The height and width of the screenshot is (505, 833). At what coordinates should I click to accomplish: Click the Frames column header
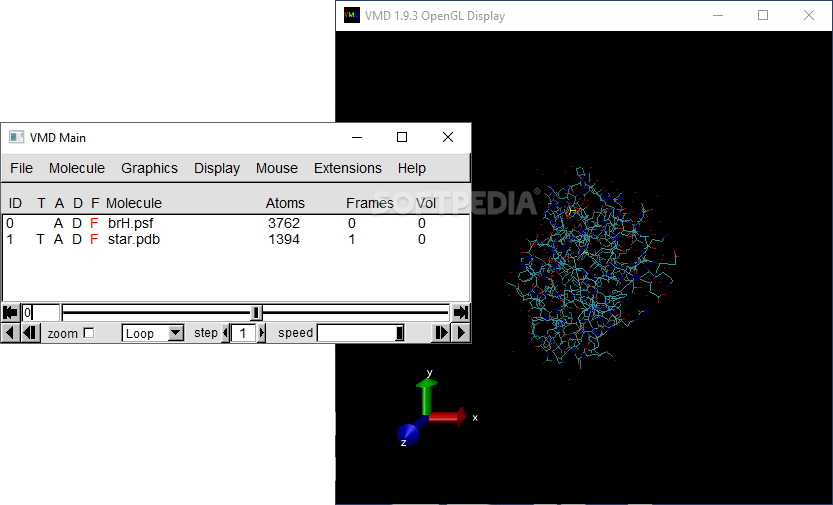pos(369,203)
